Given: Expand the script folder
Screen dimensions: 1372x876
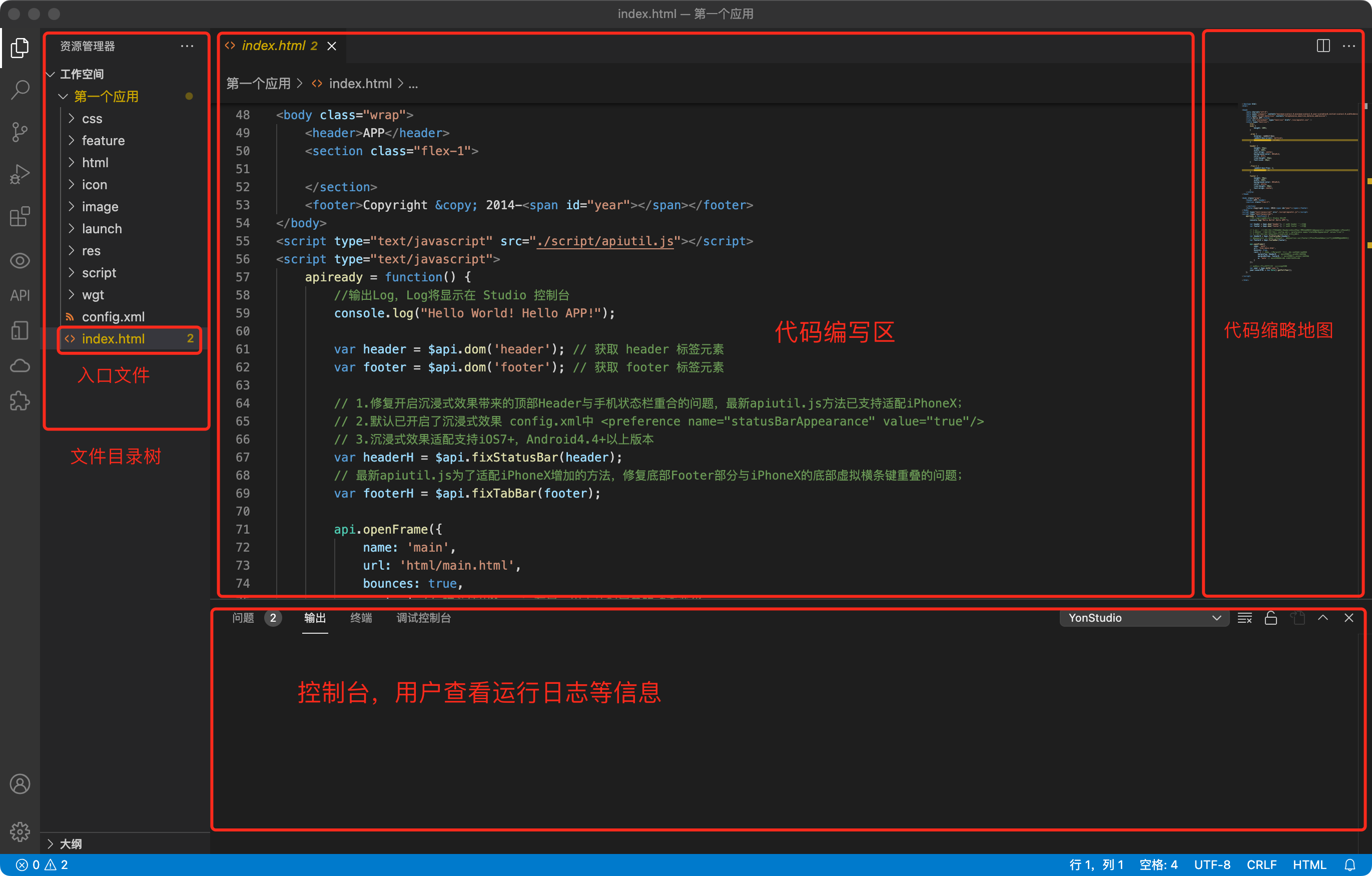Looking at the screenshot, I should click(99, 272).
